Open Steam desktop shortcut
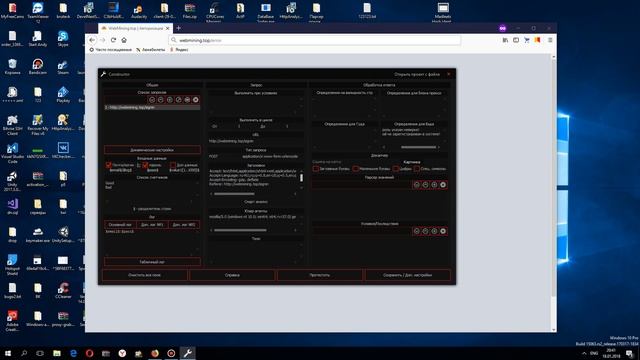Viewport: 640px width, 360px height. 63,67
